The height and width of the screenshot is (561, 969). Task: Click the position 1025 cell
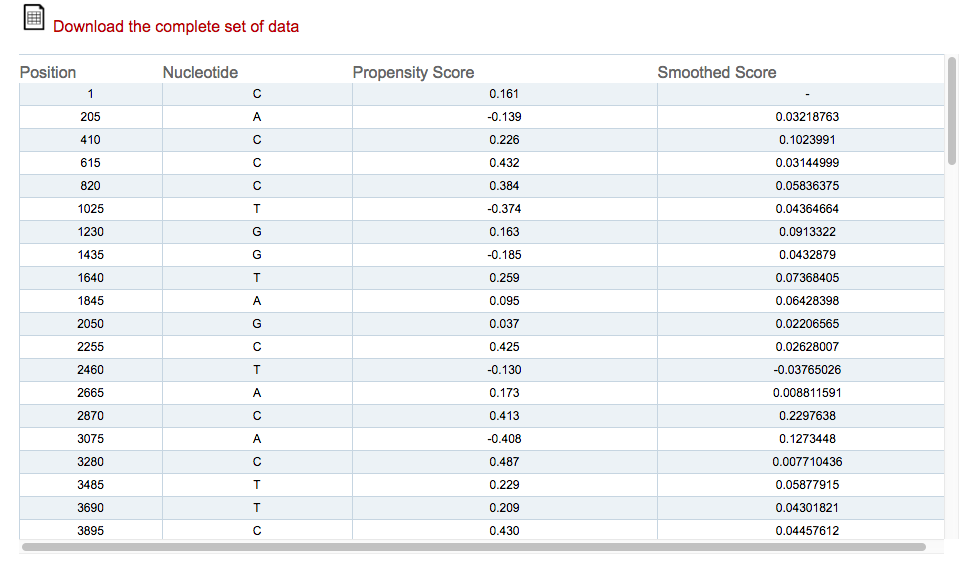point(90,209)
